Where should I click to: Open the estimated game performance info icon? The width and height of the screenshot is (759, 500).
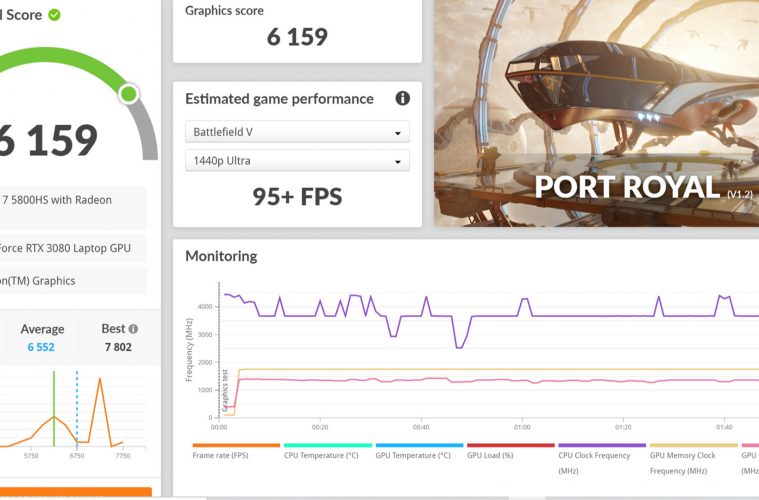click(403, 98)
